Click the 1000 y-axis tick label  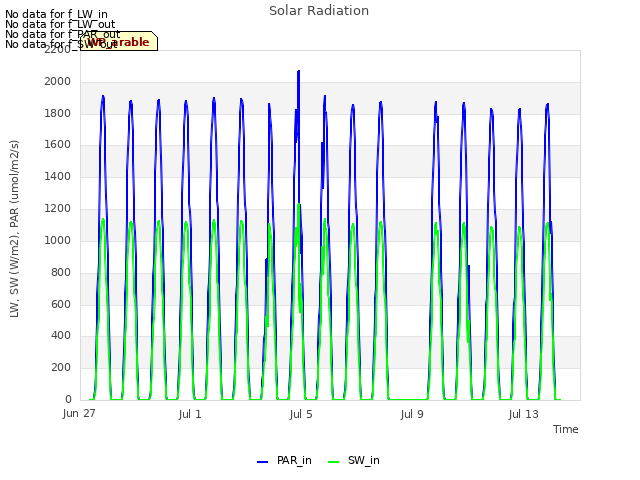[58, 240]
